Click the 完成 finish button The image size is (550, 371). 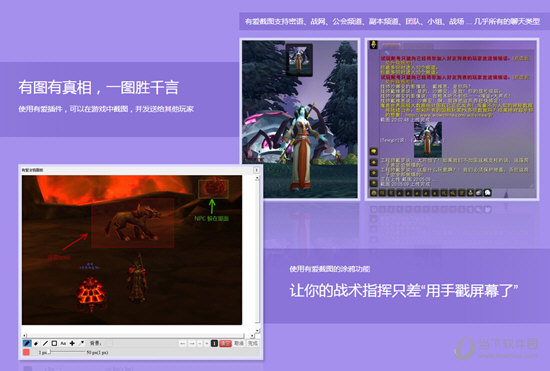coord(253,343)
